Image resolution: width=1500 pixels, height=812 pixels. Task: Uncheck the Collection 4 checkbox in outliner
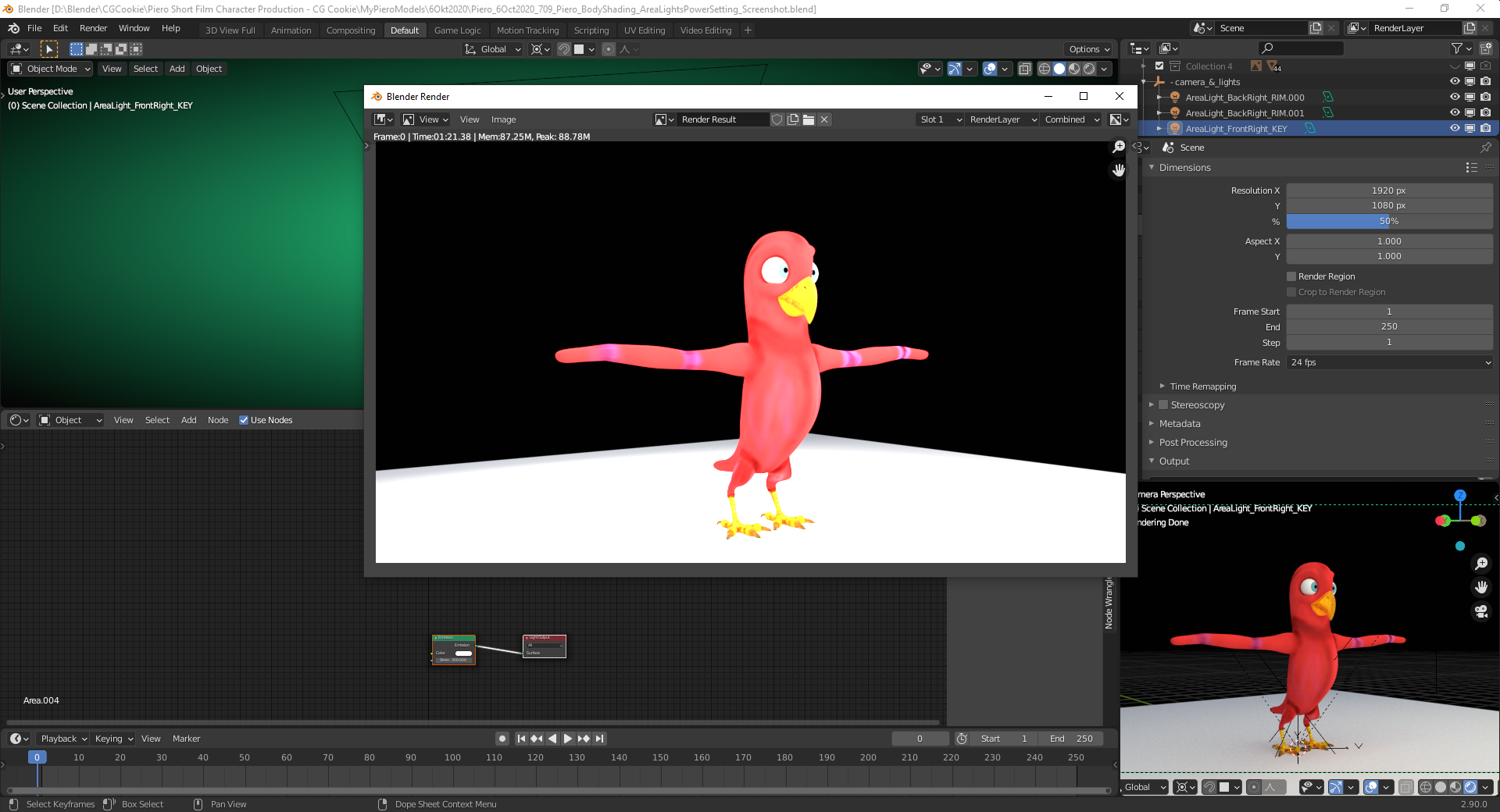click(x=1159, y=66)
